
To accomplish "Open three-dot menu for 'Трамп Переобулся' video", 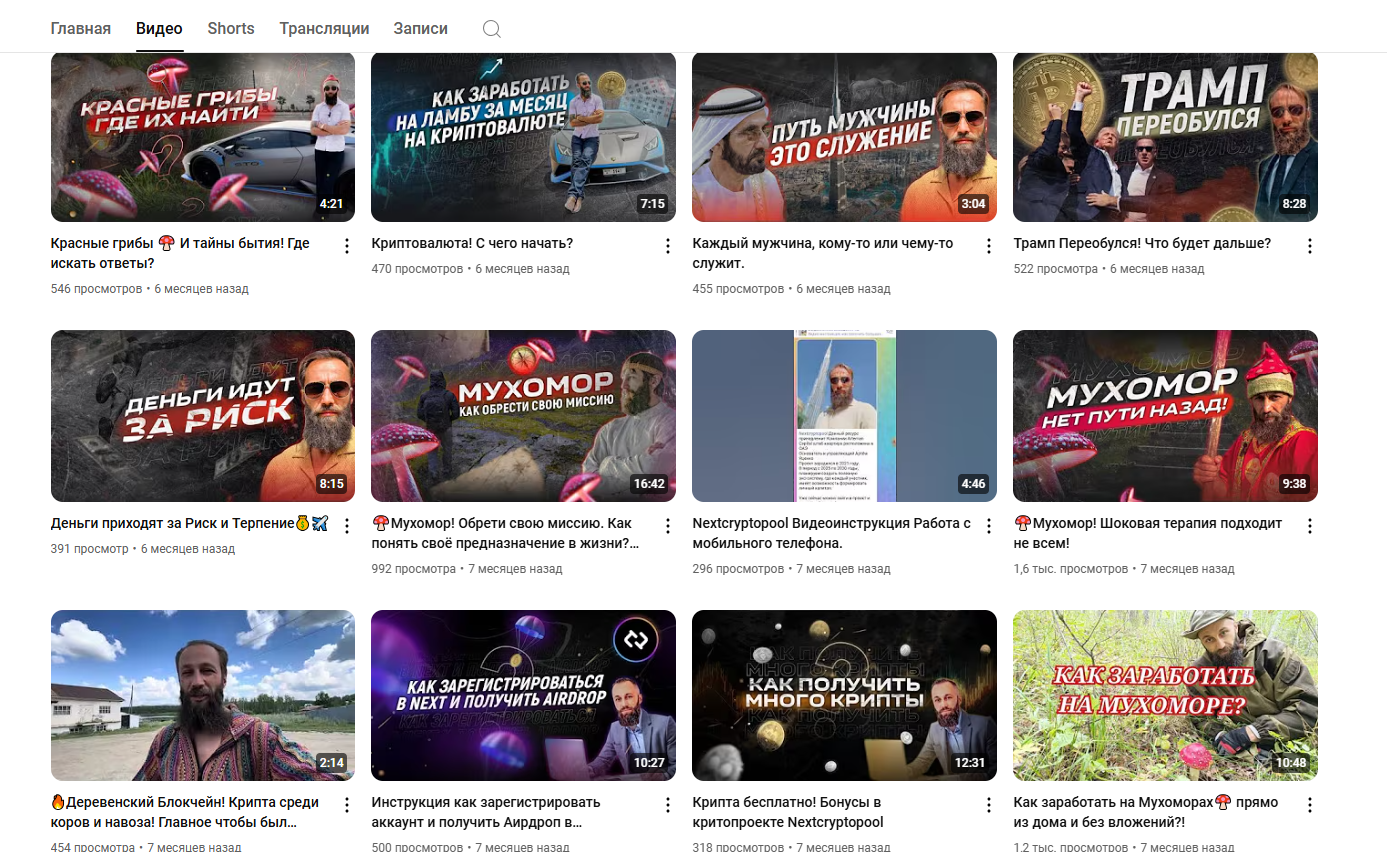I will tap(1310, 246).
